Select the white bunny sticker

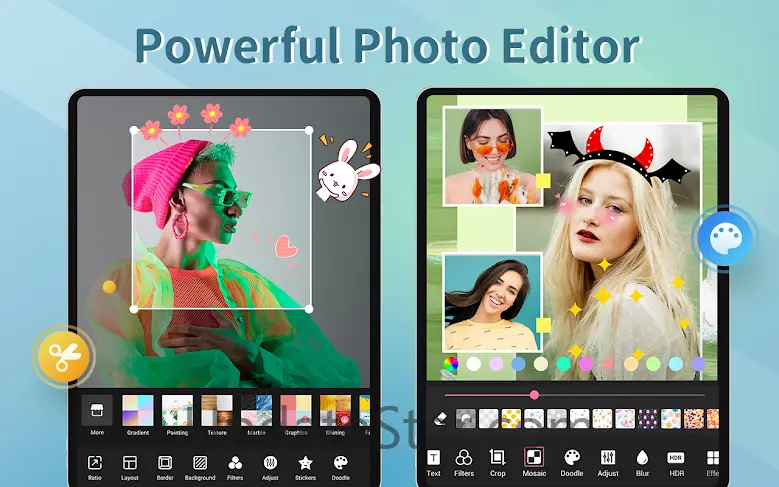pos(346,170)
